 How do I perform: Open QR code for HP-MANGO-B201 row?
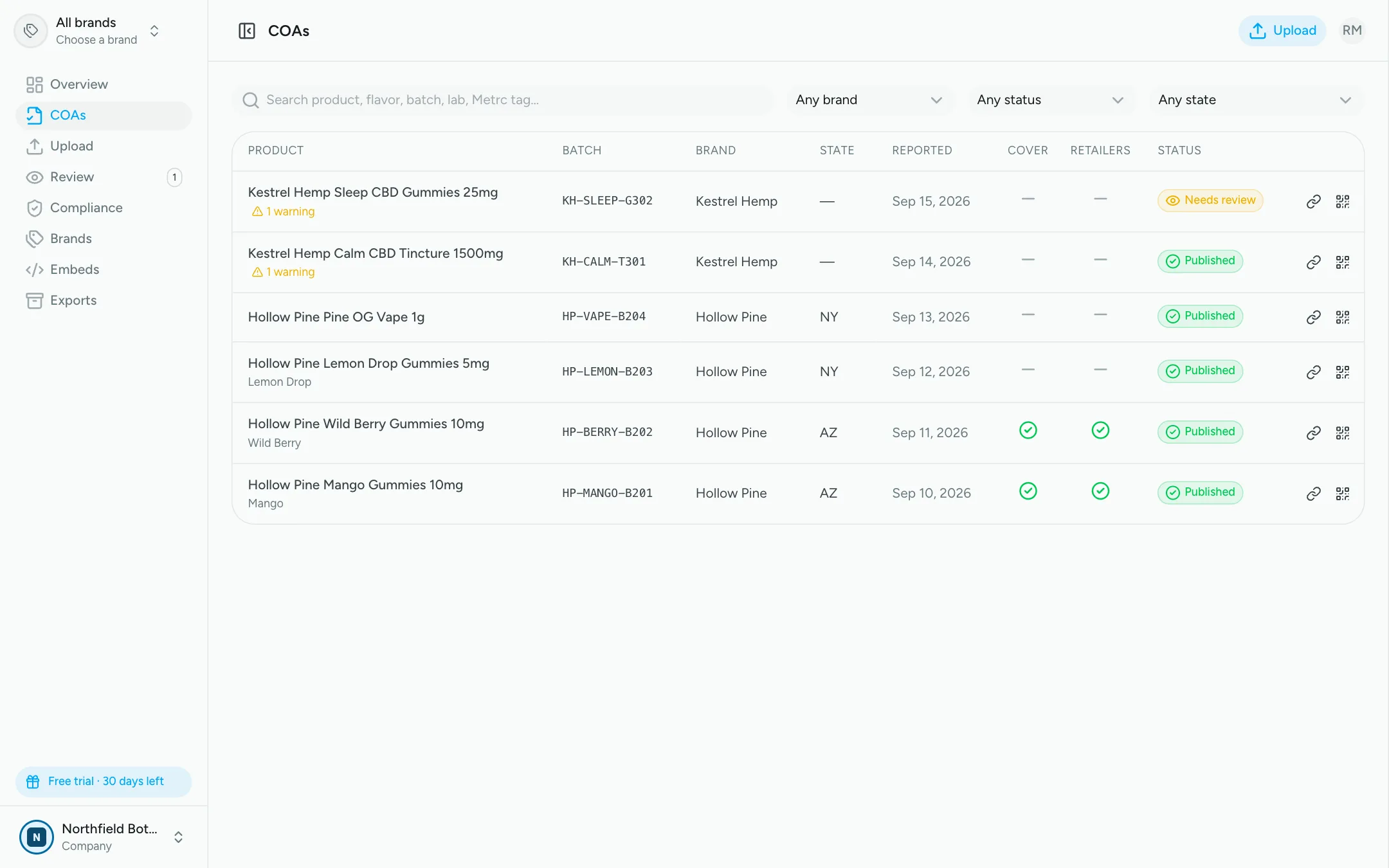point(1343,494)
